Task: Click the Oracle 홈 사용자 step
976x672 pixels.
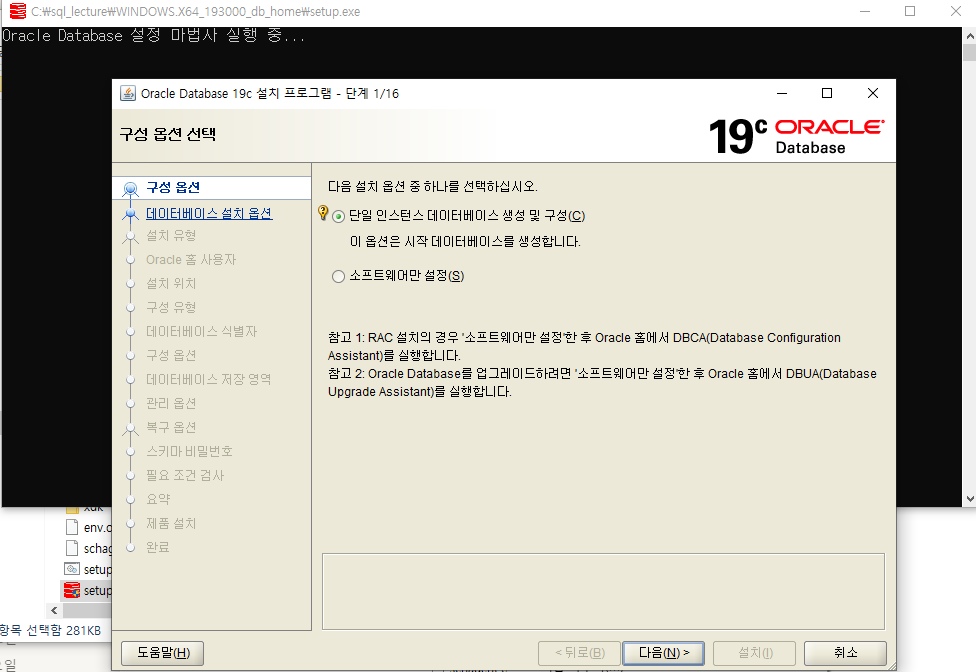Action: point(191,259)
